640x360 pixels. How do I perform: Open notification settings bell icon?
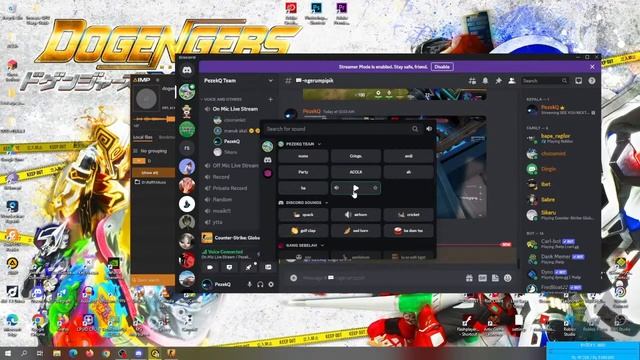(485, 81)
